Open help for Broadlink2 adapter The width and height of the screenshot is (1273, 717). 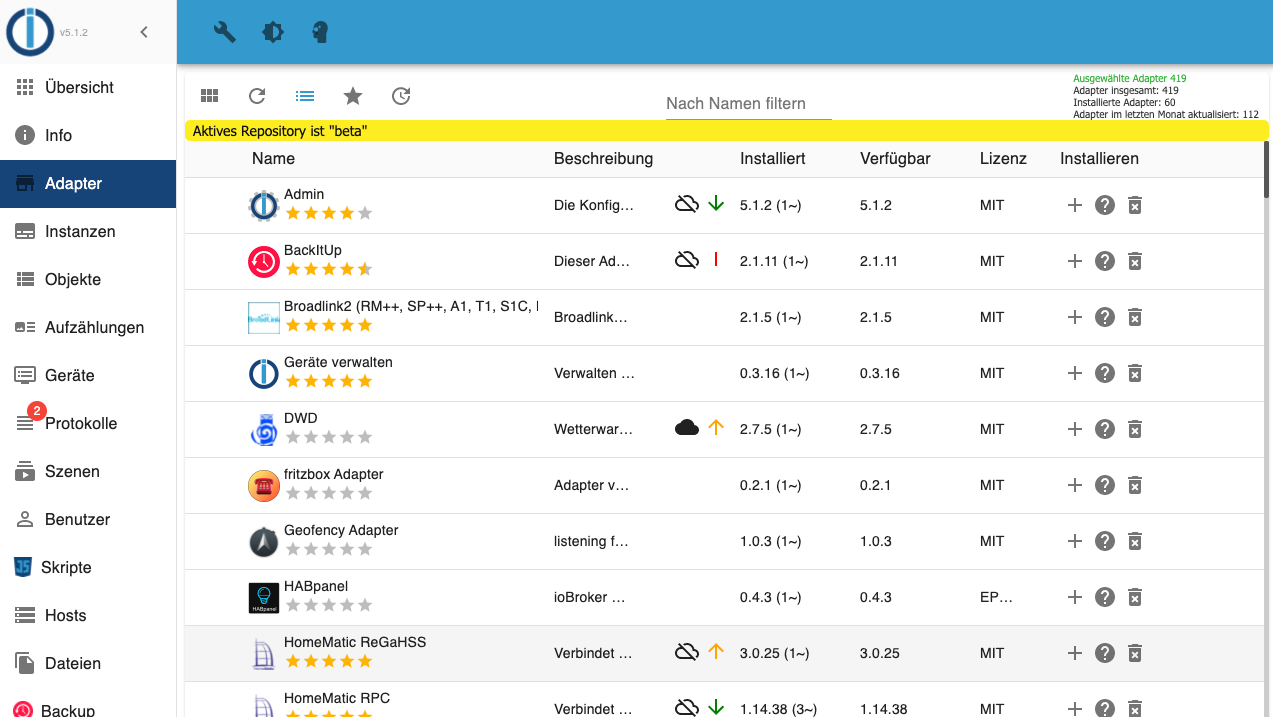1105,317
